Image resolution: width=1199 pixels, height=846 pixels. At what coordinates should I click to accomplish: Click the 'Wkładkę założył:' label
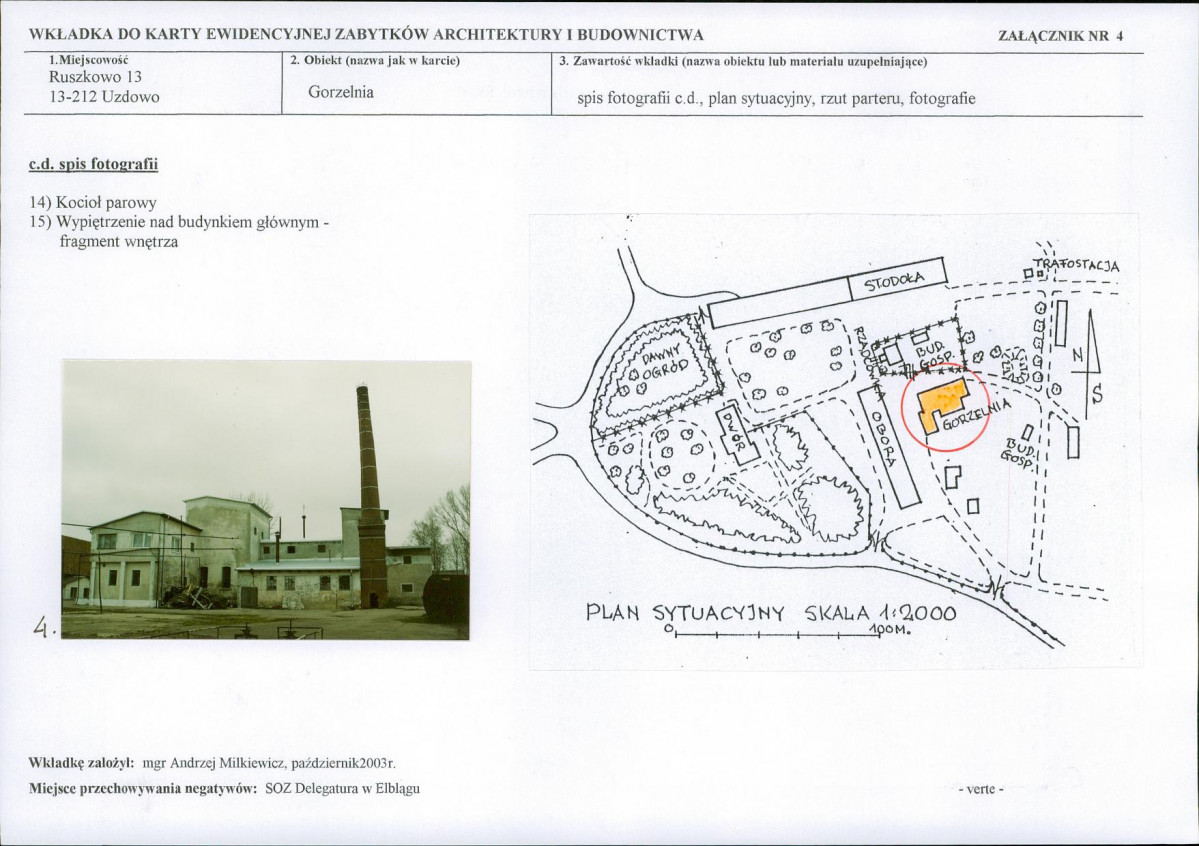[81, 763]
